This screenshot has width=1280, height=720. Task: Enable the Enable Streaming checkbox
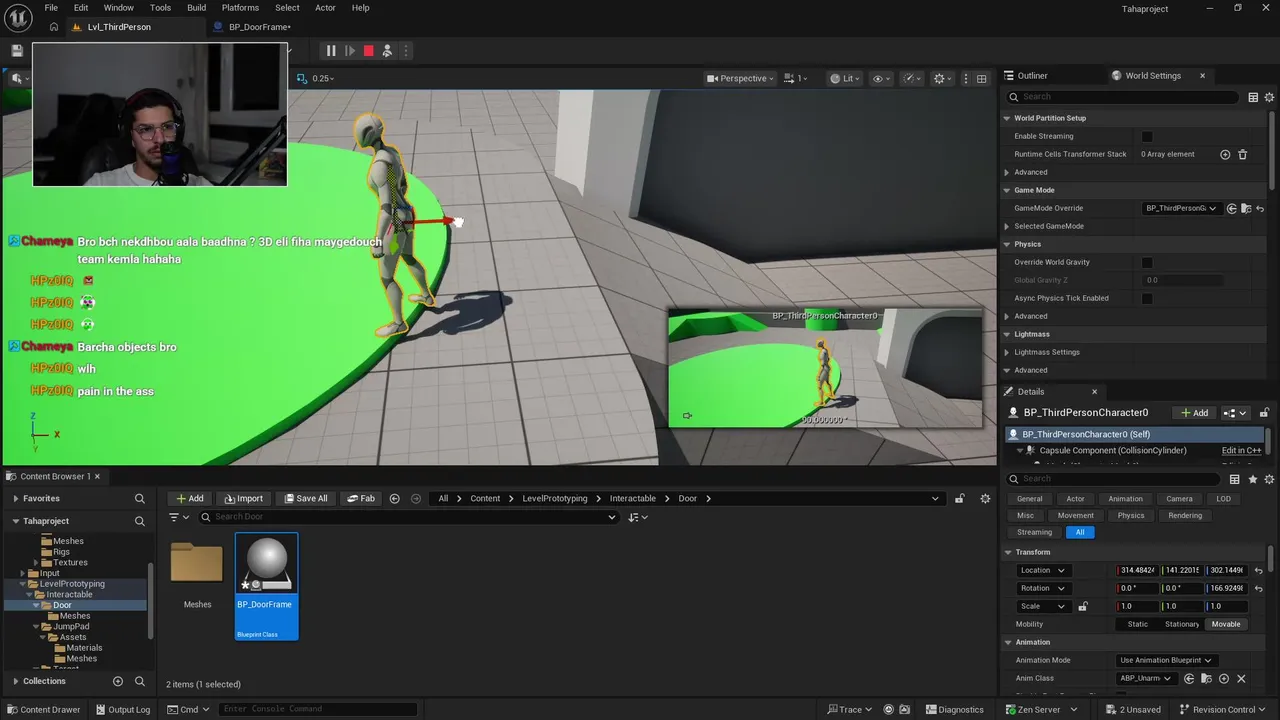click(x=1147, y=136)
